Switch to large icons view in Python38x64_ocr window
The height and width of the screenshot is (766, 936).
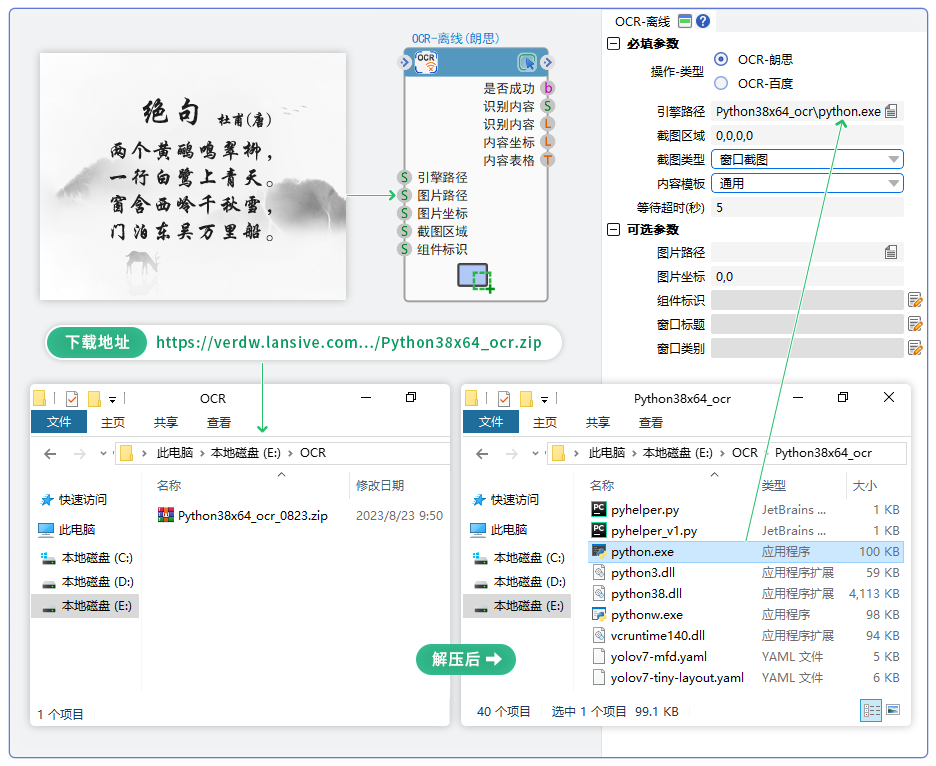coord(893,710)
